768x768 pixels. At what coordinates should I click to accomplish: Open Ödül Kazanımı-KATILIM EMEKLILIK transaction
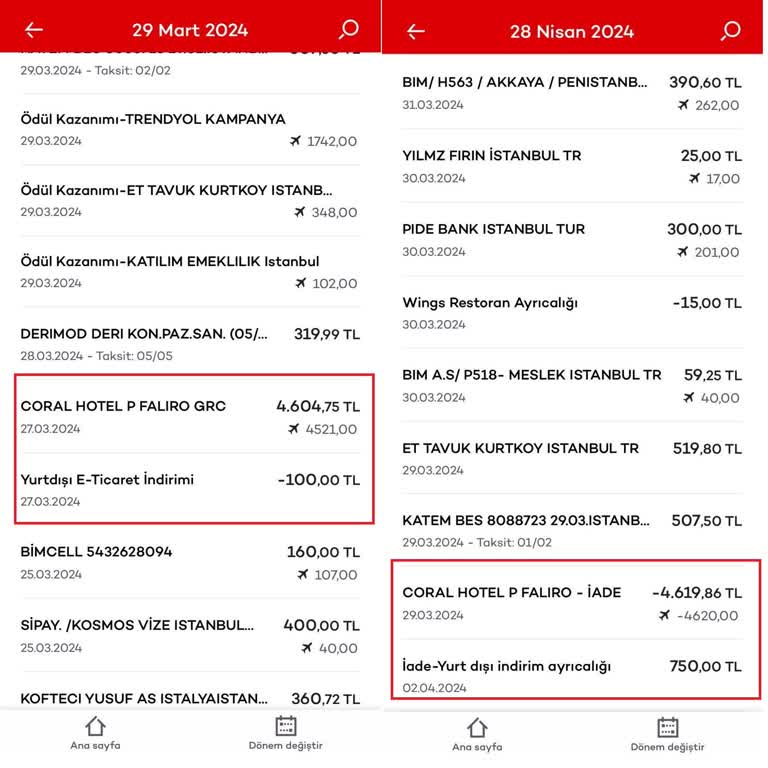pos(190,271)
